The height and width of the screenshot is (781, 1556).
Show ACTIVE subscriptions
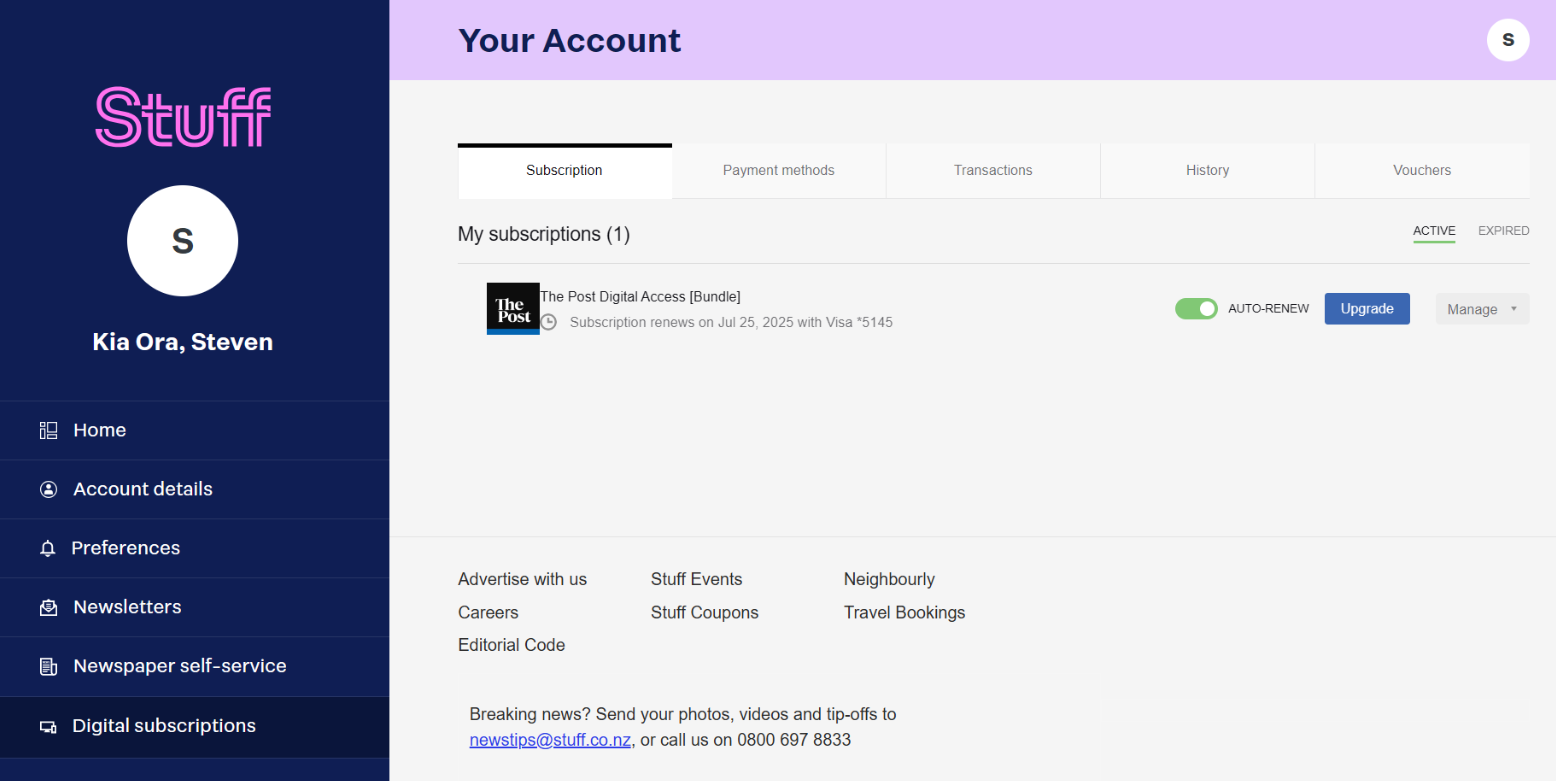click(1434, 231)
